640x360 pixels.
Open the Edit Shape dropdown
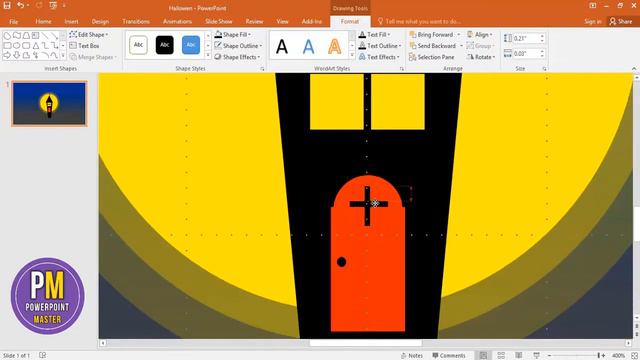(x=89, y=35)
